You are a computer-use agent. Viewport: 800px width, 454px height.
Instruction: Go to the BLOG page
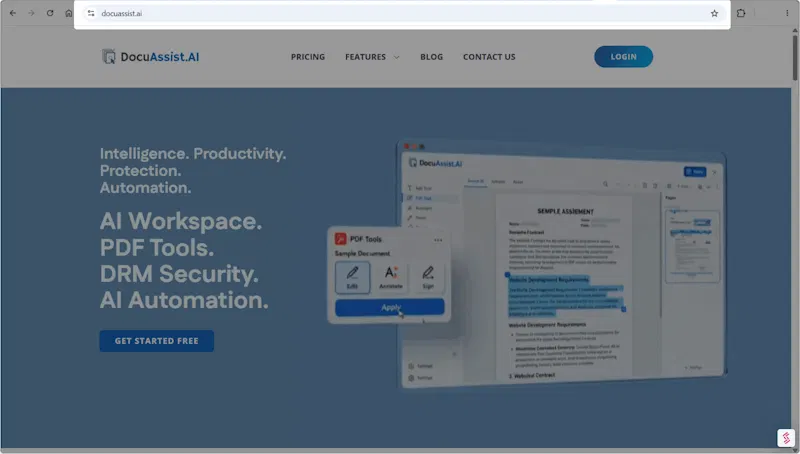[x=432, y=57]
